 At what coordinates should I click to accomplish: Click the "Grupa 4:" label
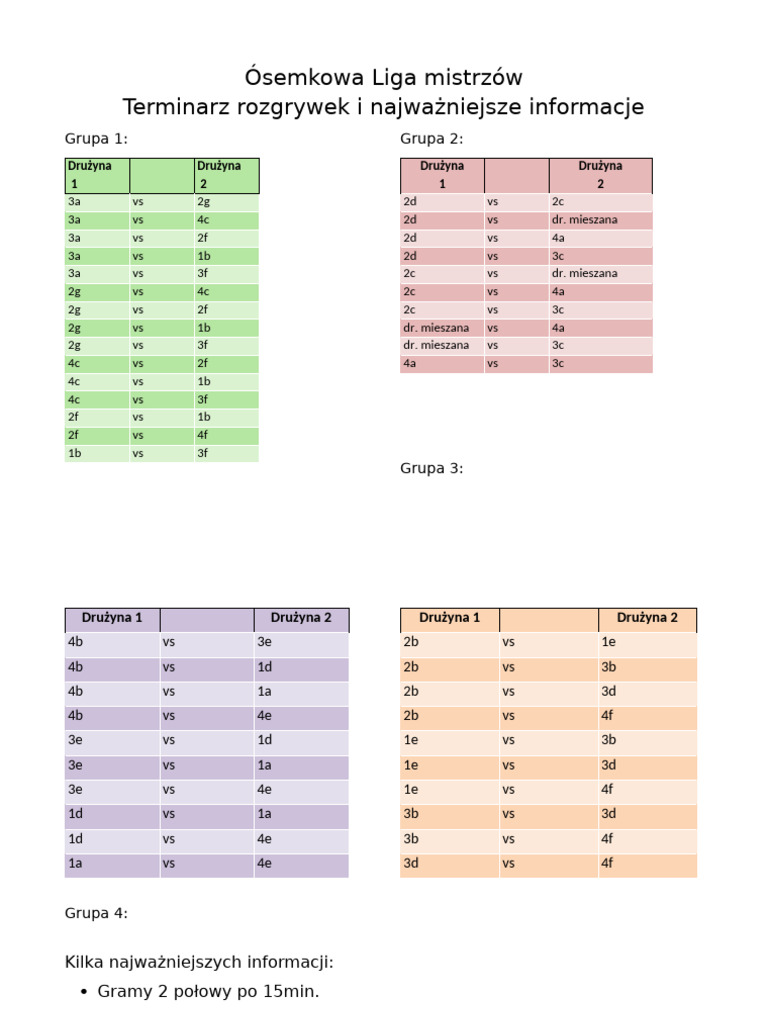(x=96, y=913)
